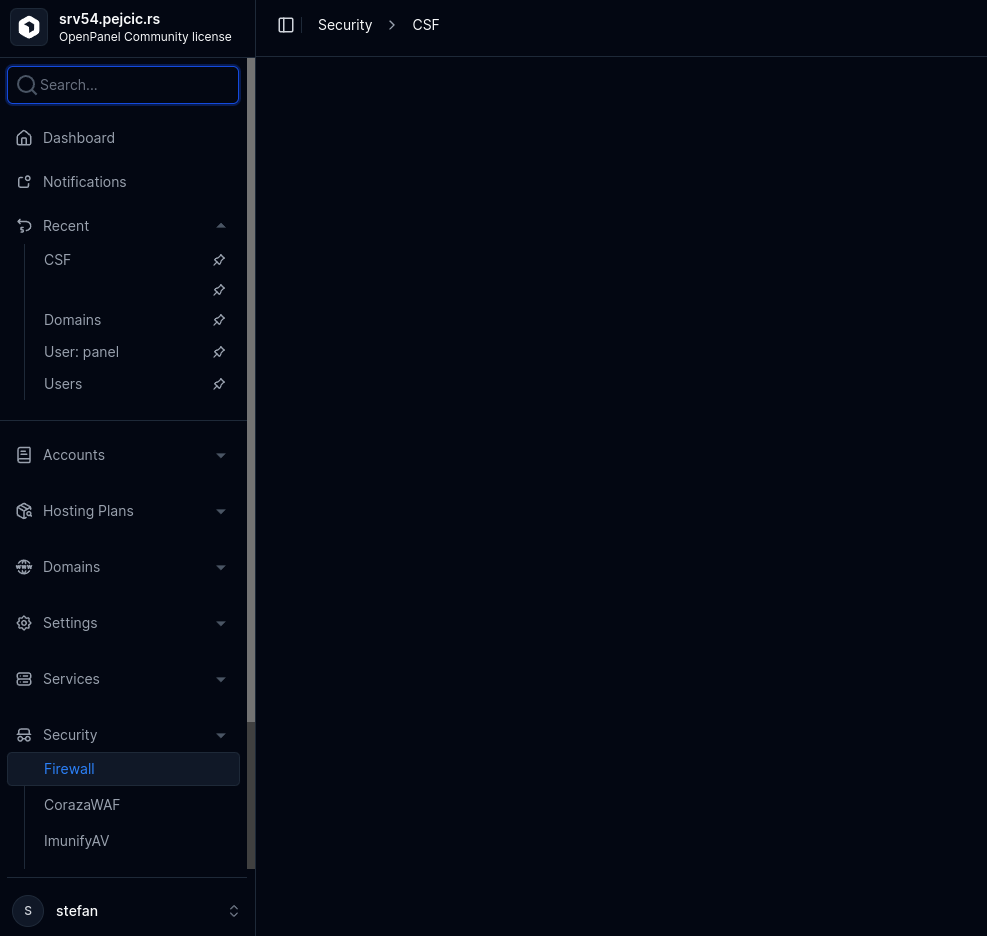Viewport: 987px width, 936px height.
Task: Open Users from Recent list
Action: tap(63, 384)
